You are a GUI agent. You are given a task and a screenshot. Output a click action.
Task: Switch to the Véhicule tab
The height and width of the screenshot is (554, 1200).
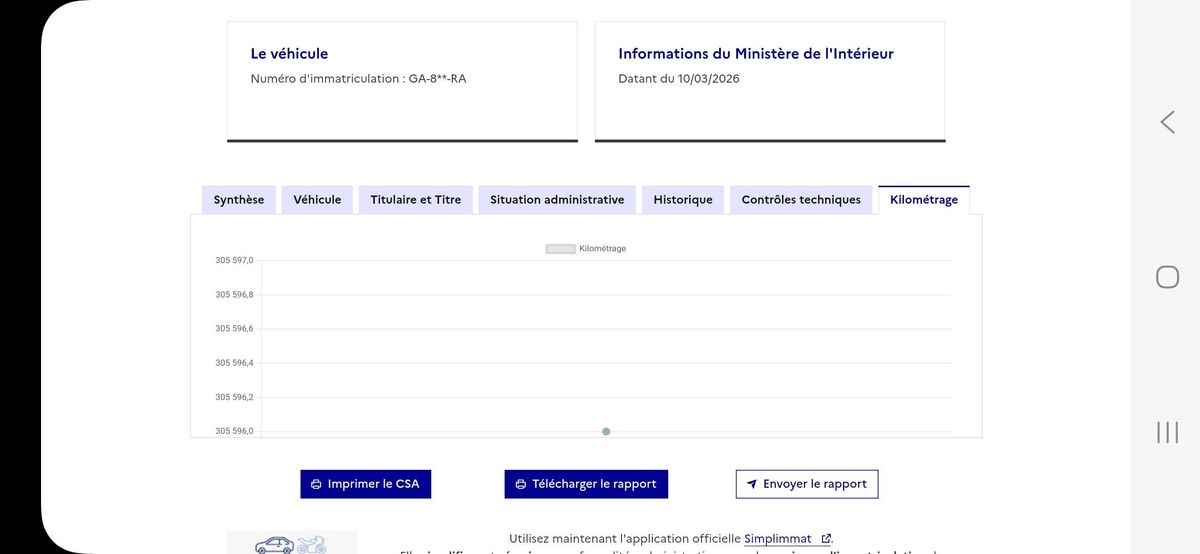click(317, 200)
